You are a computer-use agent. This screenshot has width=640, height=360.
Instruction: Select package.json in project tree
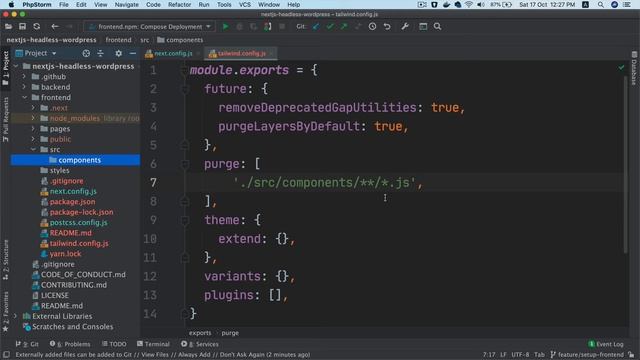tap(72, 202)
